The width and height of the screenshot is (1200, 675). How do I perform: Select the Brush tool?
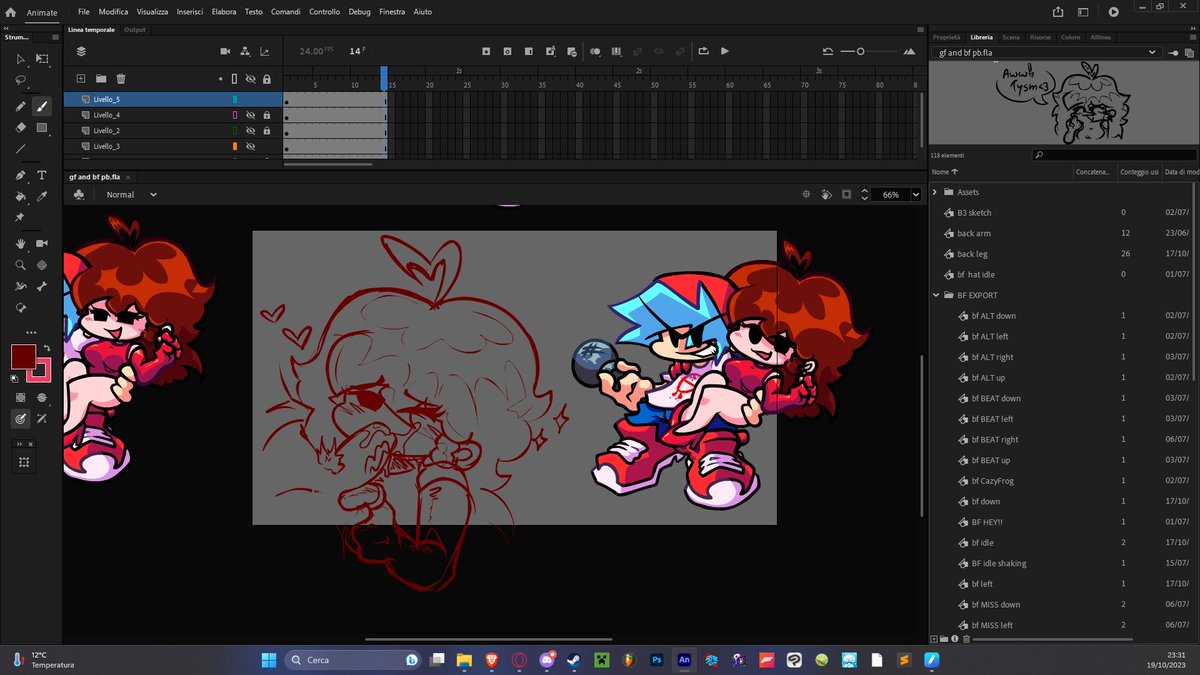[x=42, y=107]
